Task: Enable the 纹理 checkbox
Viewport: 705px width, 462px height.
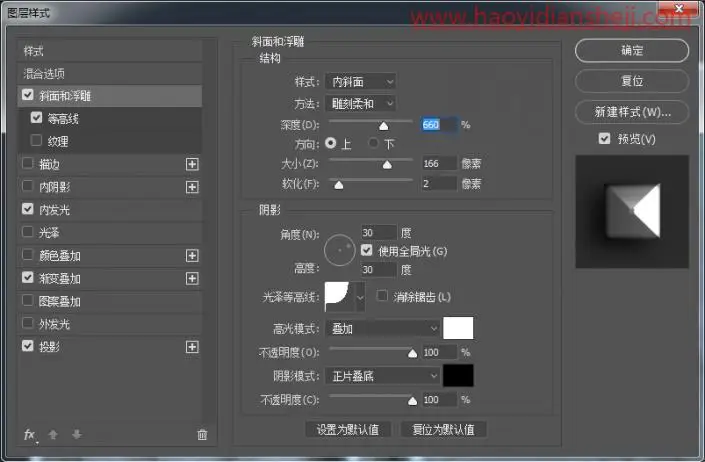Action: [x=36, y=140]
